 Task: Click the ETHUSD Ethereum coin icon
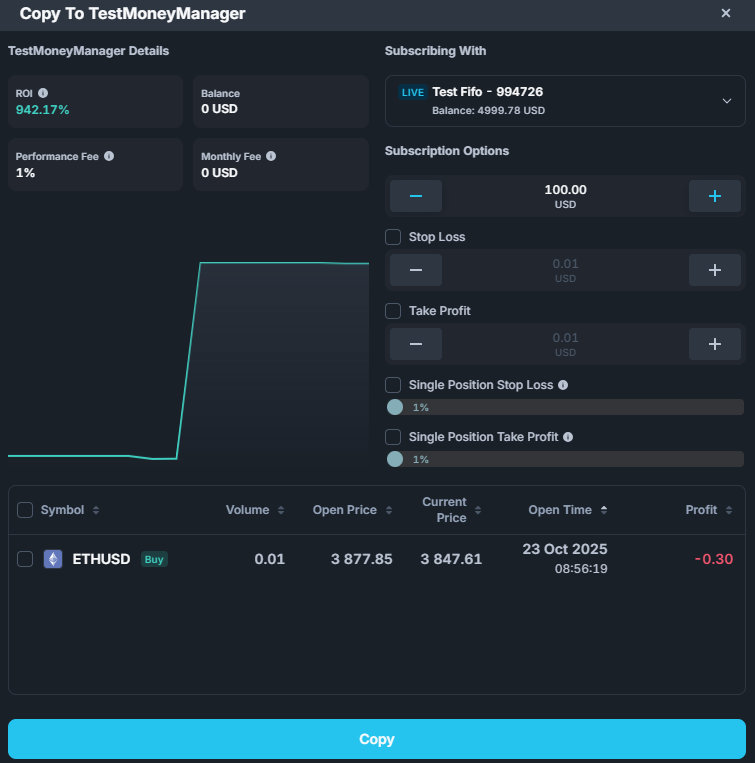pyautogui.click(x=53, y=559)
